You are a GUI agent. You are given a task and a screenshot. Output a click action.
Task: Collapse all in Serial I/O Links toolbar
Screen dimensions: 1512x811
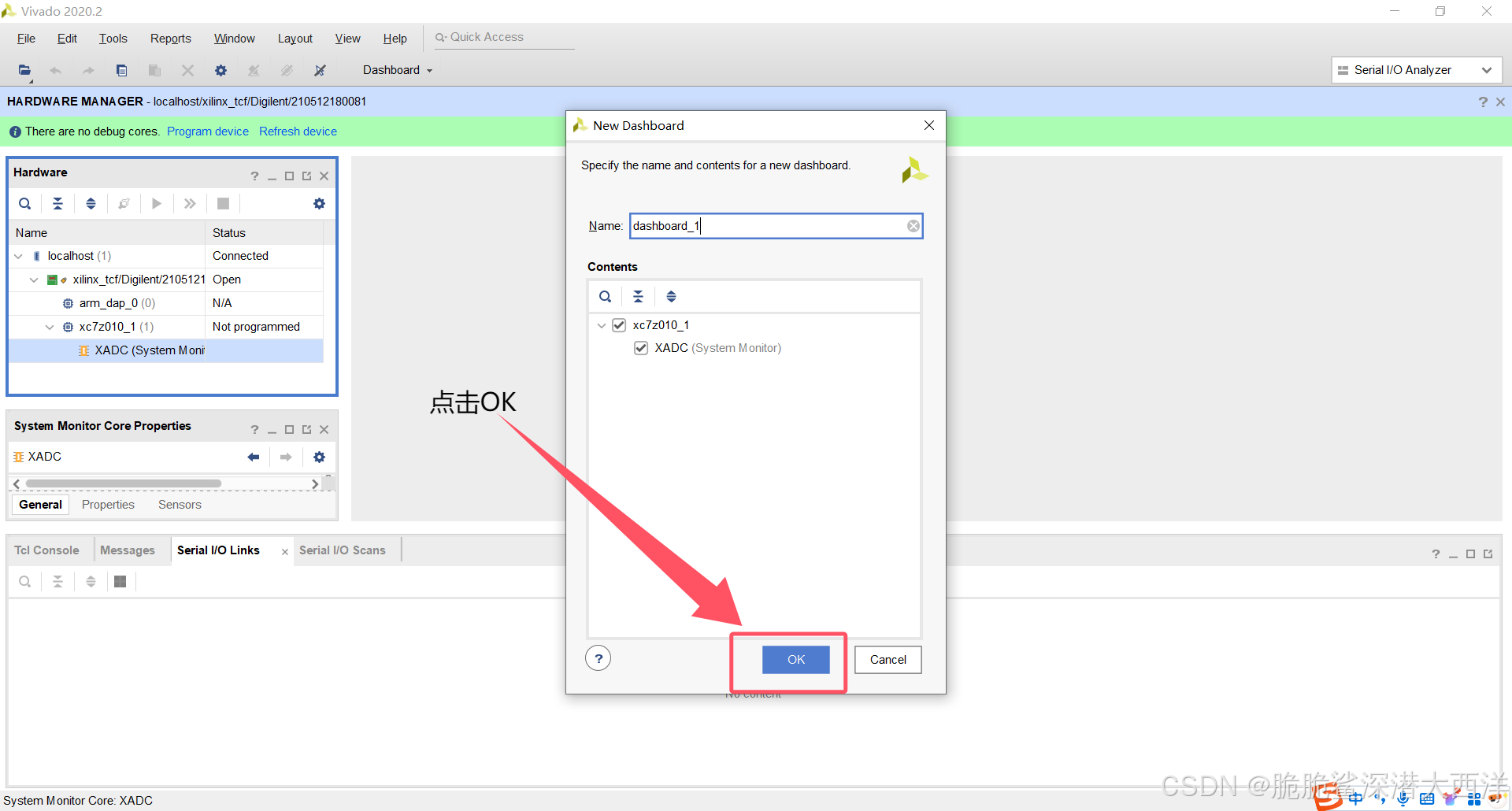[x=58, y=581]
